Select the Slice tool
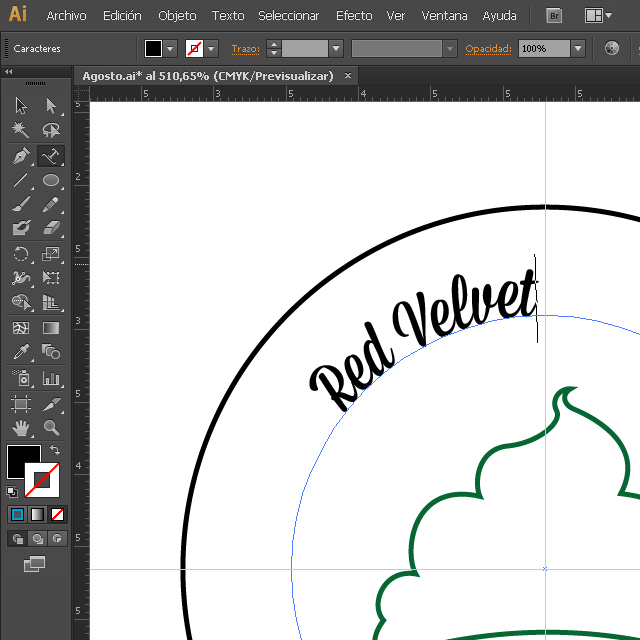The width and height of the screenshot is (640, 640). point(51,404)
